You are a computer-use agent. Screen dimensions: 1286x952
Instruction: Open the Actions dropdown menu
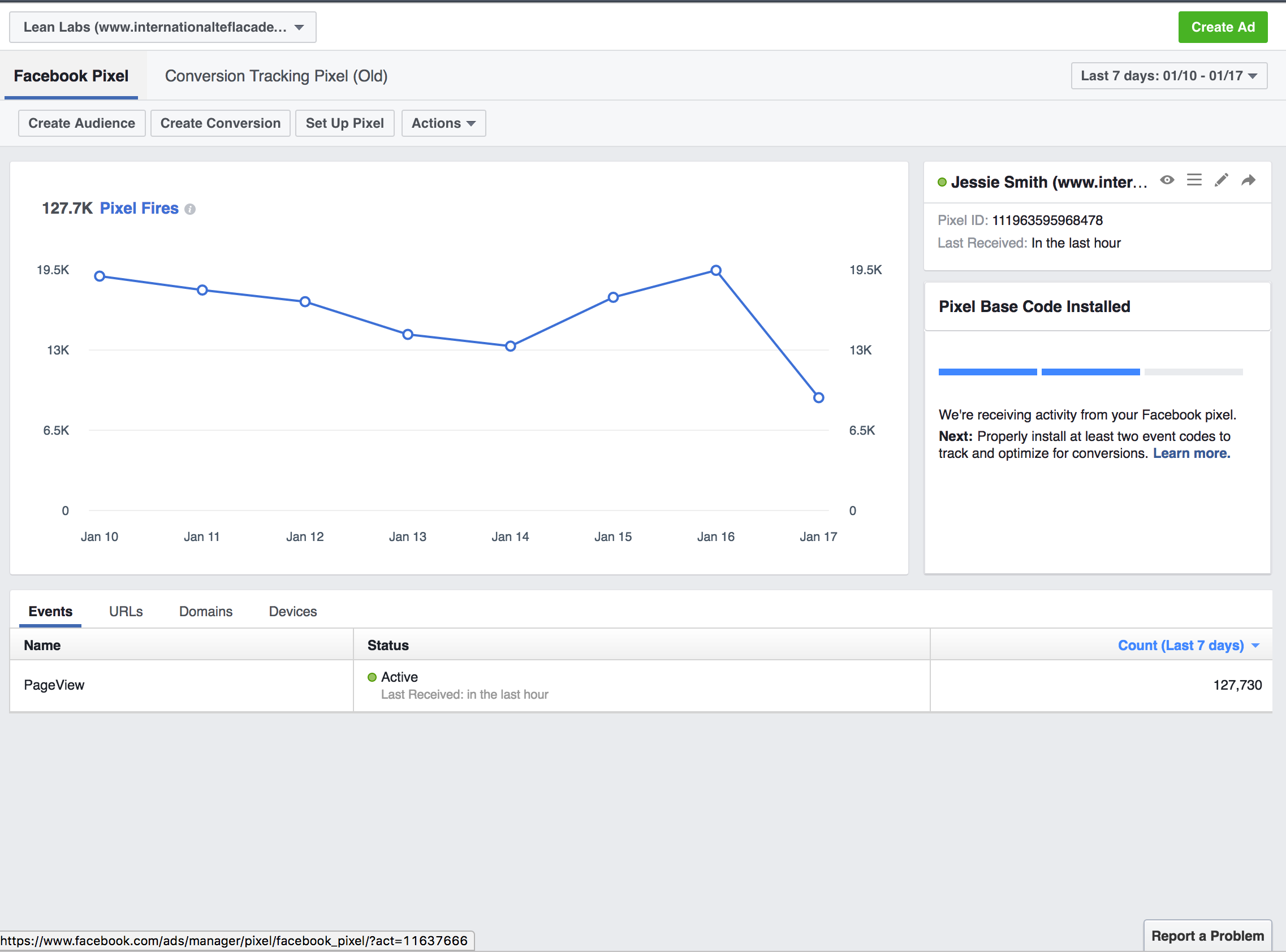click(x=443, y=123)
